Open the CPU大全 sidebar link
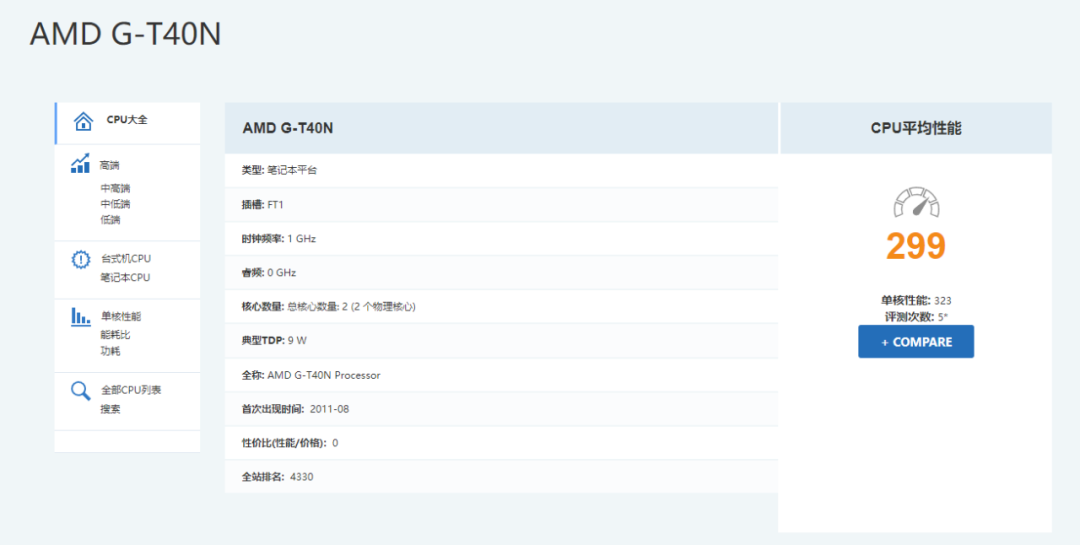Screen dimensions: 1080x545 click(127, 120)
